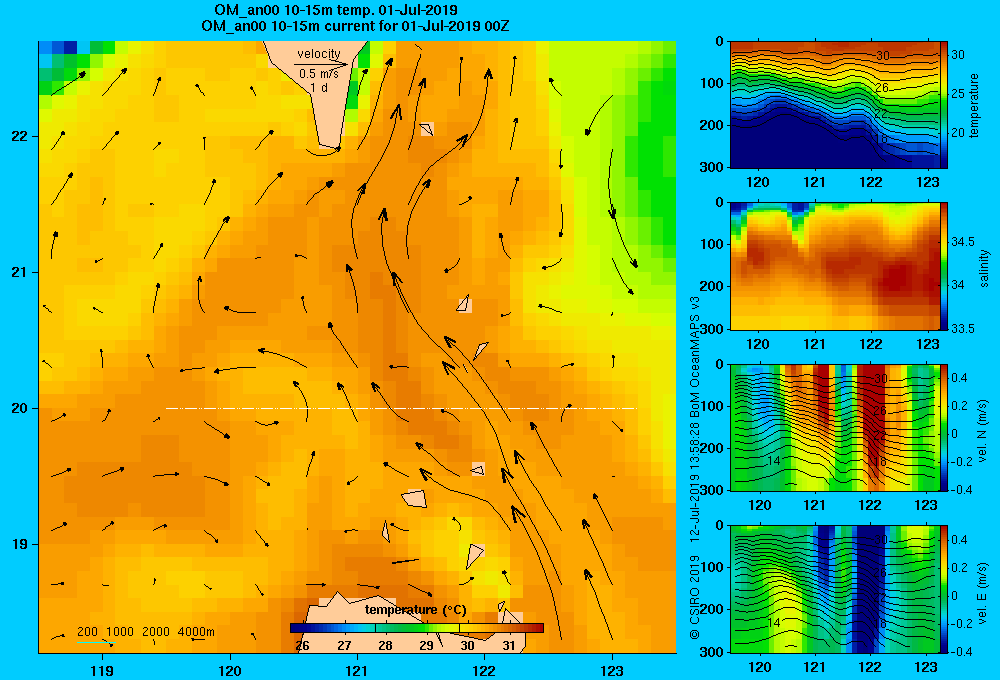Select the vertical 'salinity' axis label
The height and width of the screenshot is (680, 1000).
(x=985, y=268)
